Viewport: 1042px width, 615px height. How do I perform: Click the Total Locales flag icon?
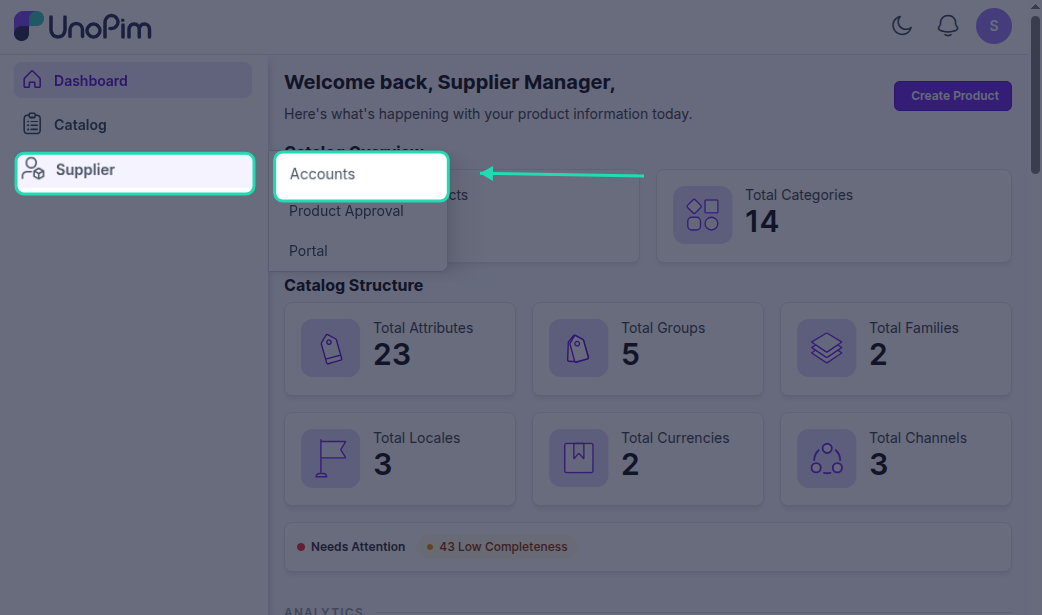click(x=330, y=458)
